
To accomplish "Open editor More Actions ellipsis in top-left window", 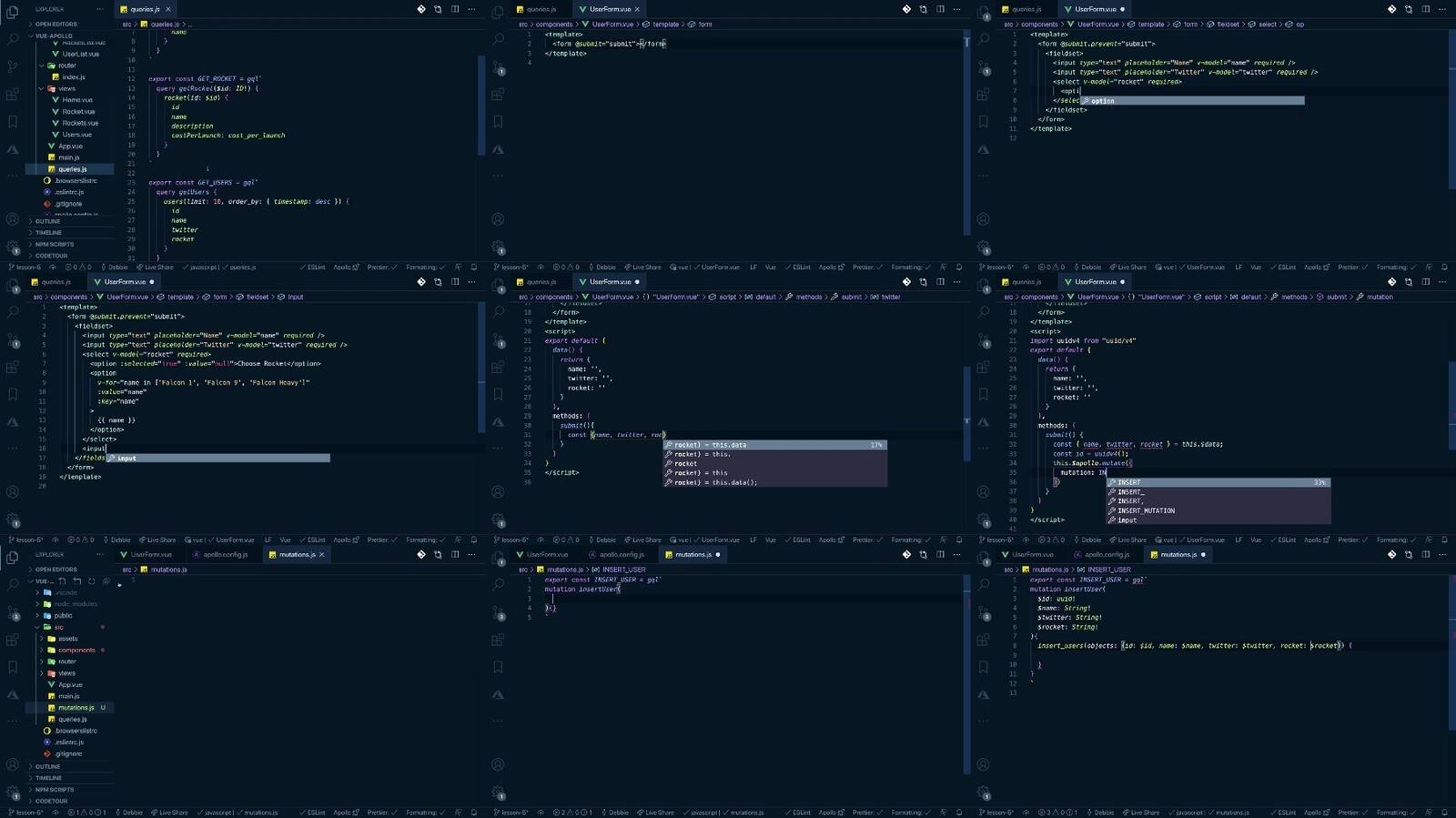I will 471,9.
